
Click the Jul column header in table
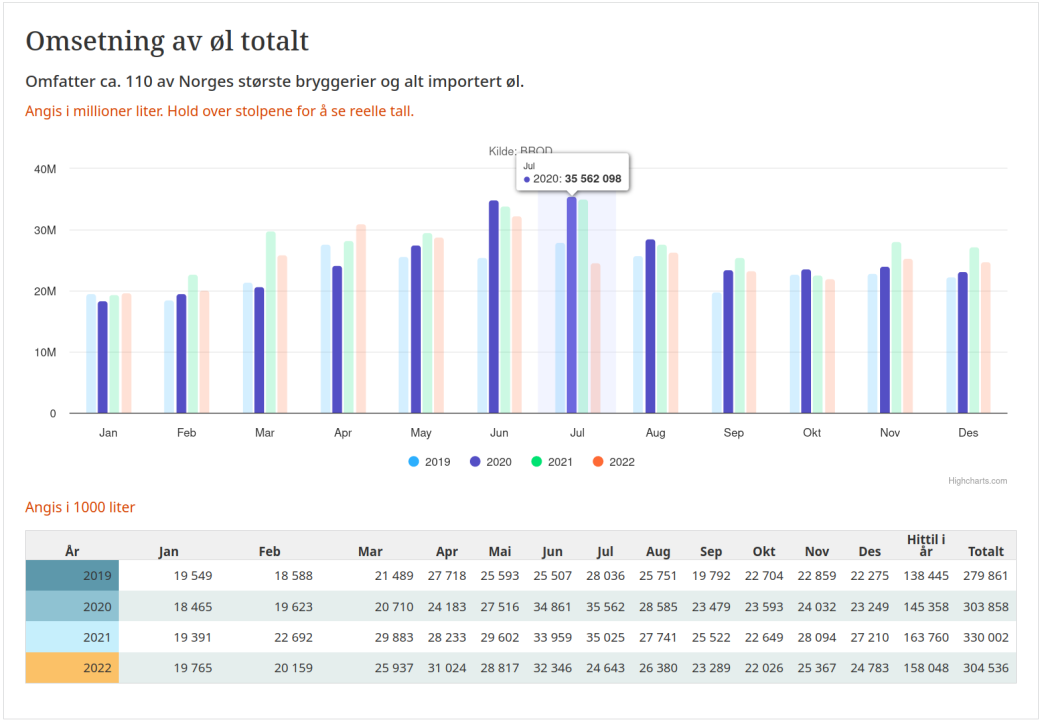(604, 551)
